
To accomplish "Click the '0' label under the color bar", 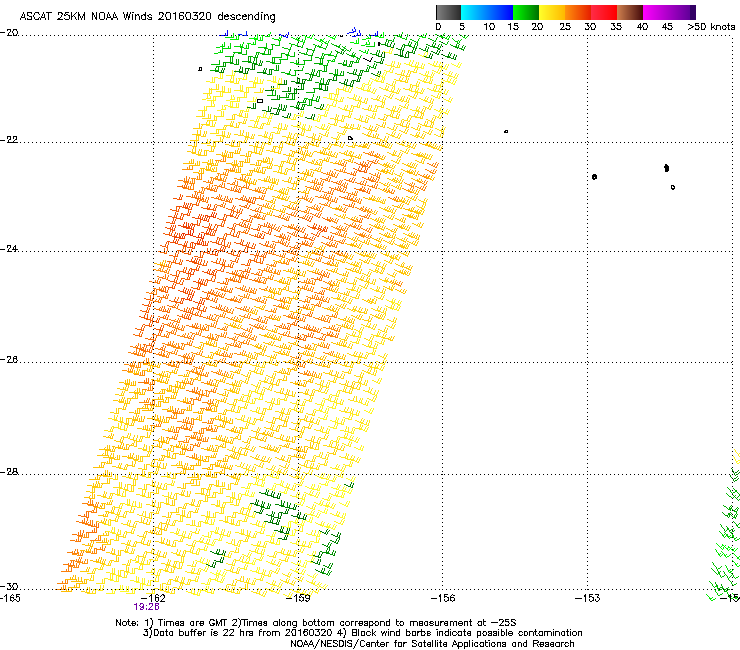I will click(438, 27).
